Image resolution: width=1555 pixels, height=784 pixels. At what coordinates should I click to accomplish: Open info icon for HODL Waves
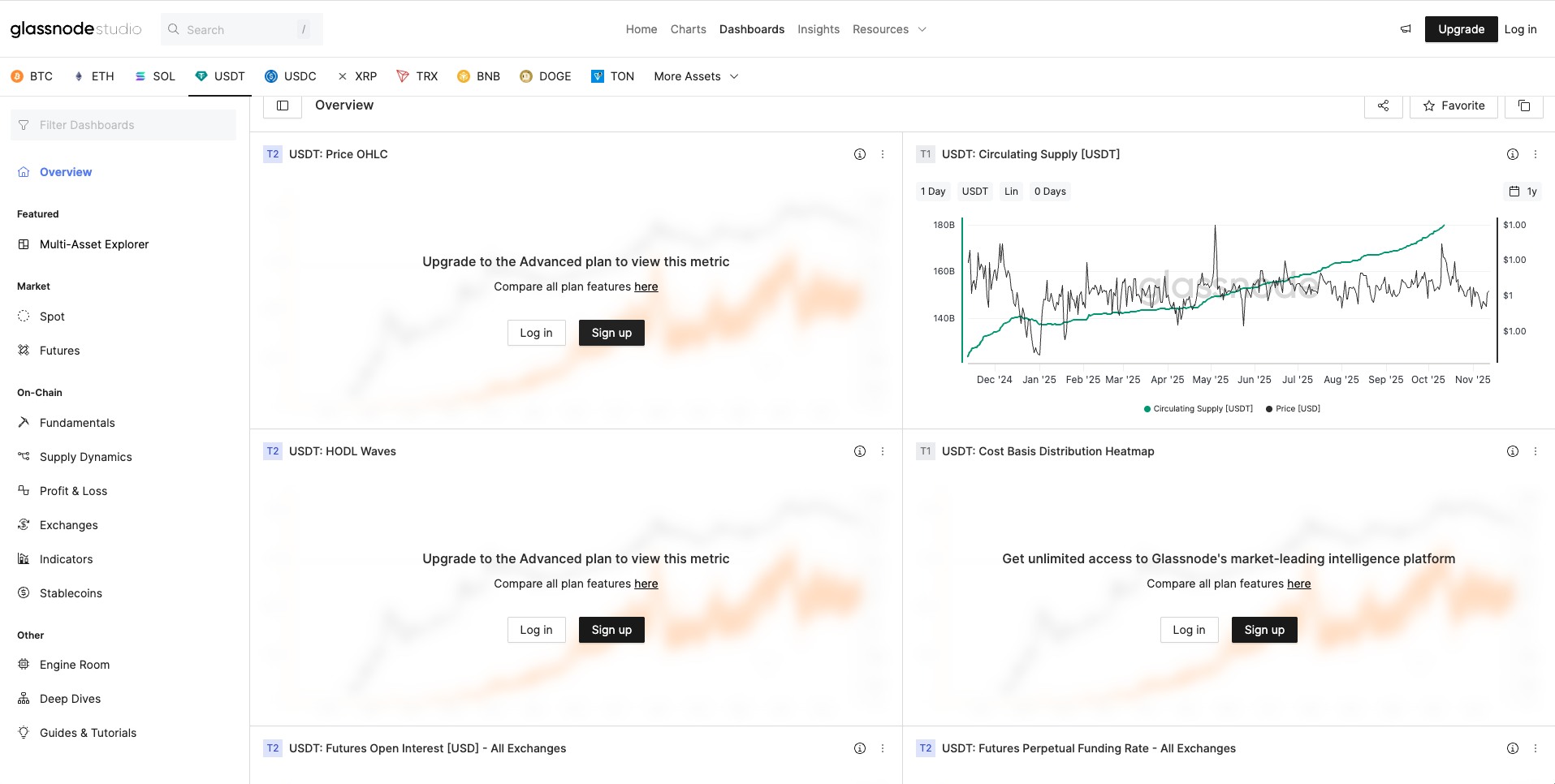[x=859, y=451]
